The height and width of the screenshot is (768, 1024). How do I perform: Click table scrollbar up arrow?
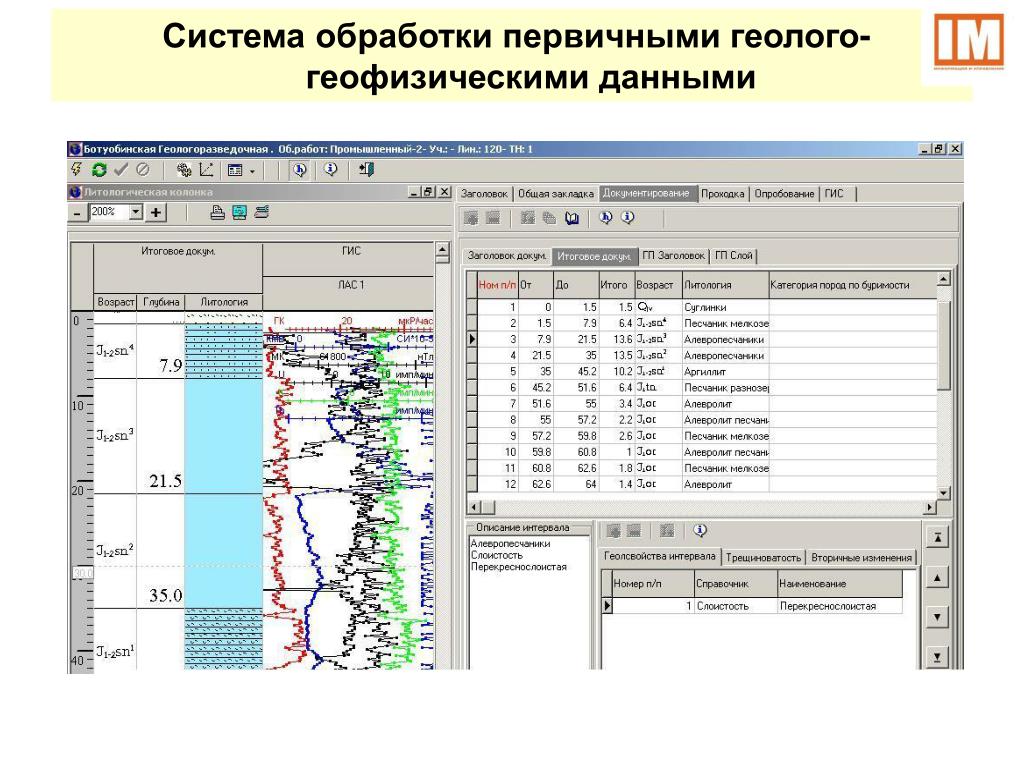click(x=943, y=280)
